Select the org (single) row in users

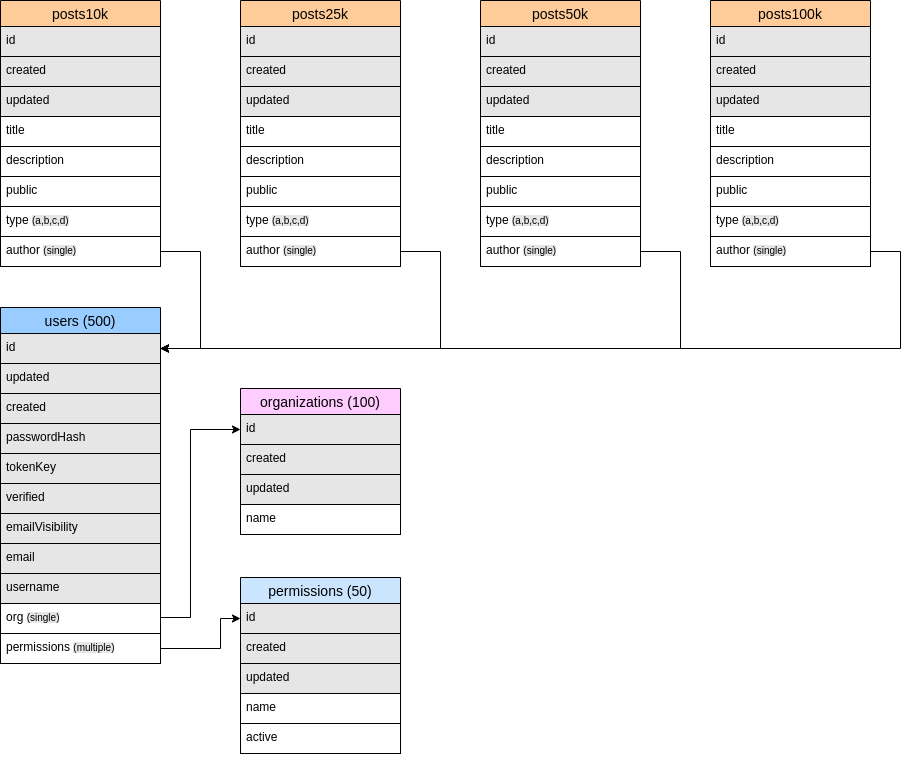pos(81,618)
